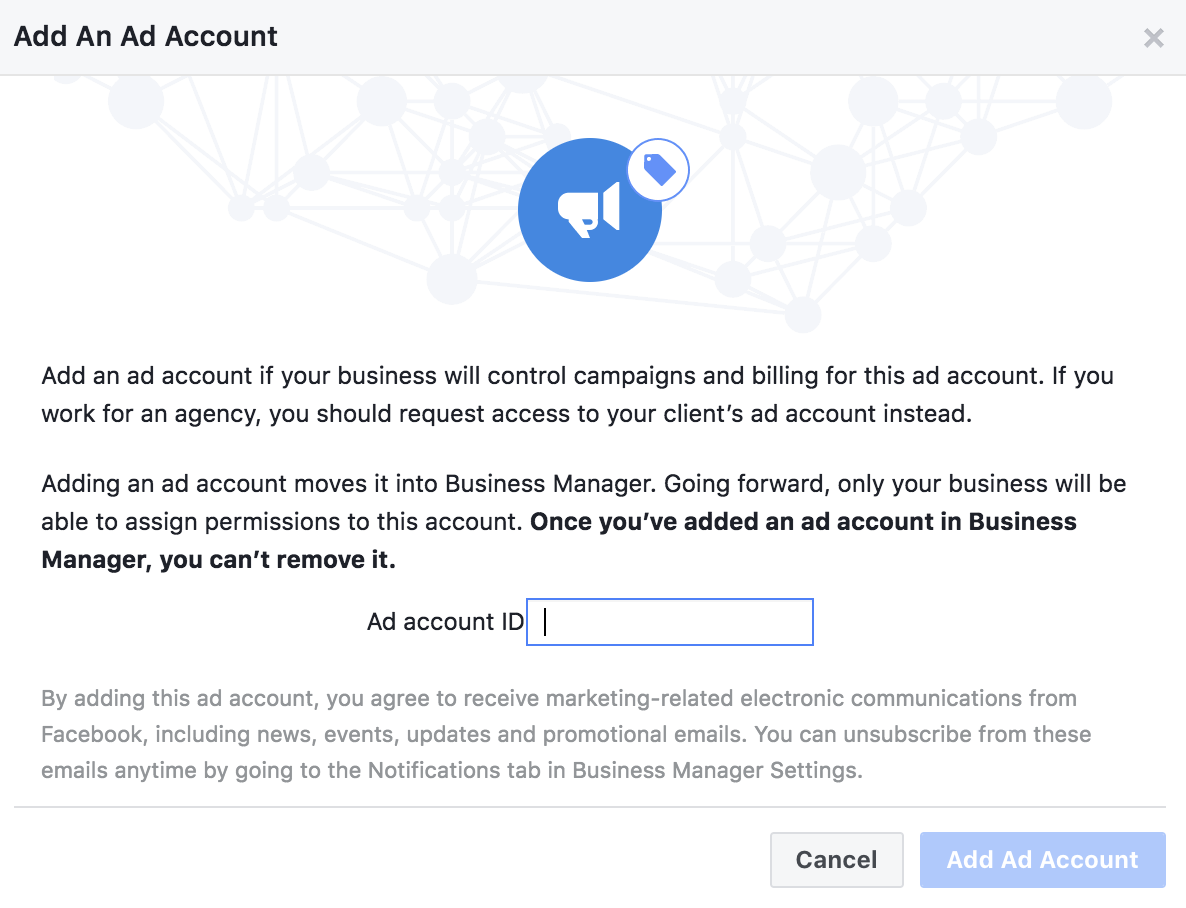
Task: Click the bold "Manager, you can't remove it." text
Action: coord(219,559)
